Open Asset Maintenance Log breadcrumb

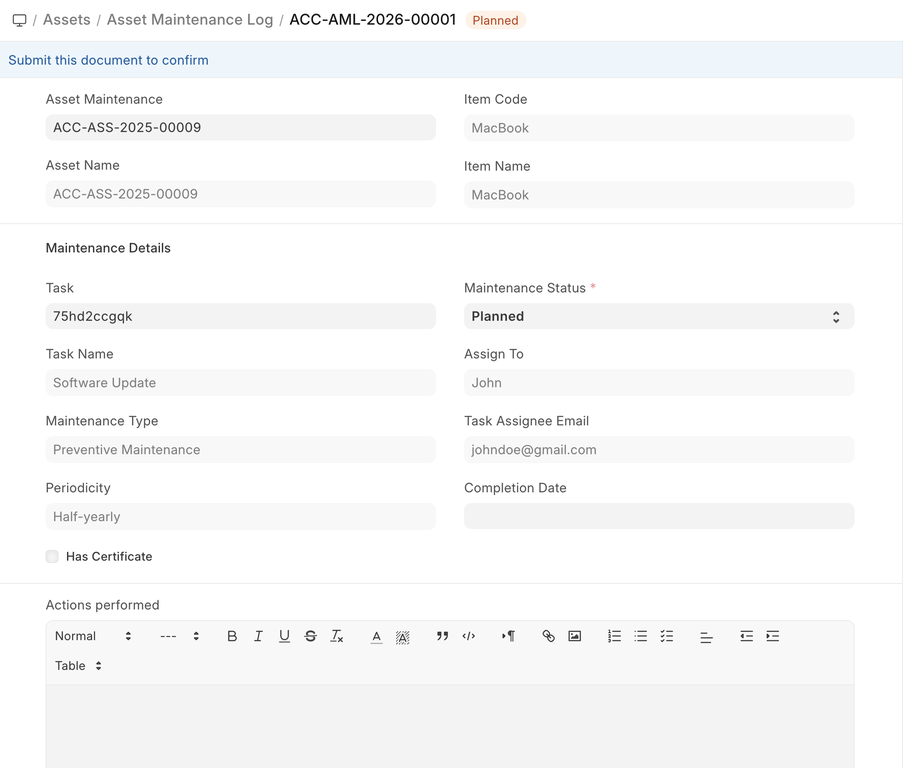[190, 20]
